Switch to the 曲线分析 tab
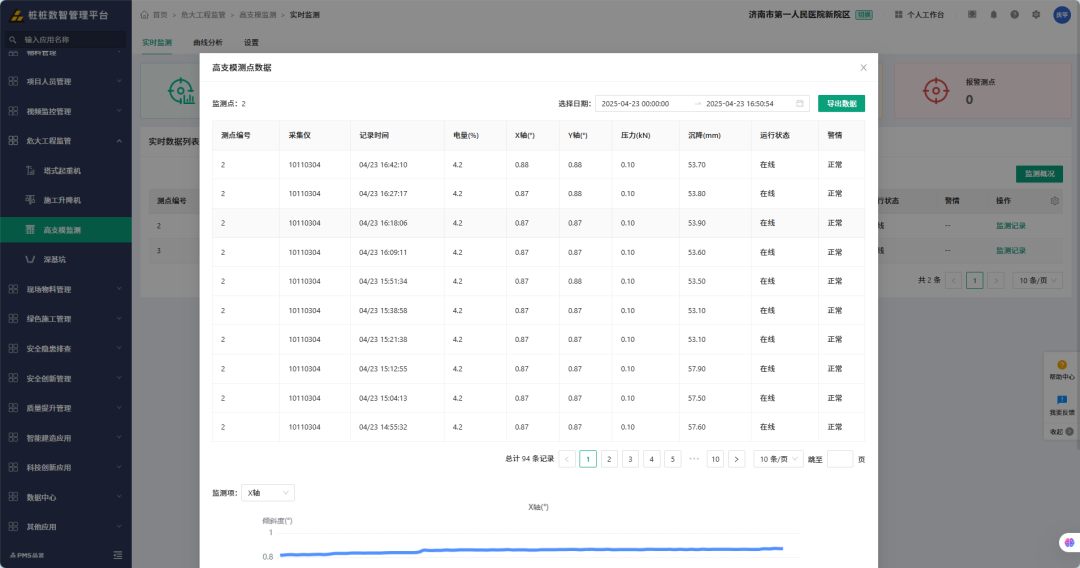1080x568 pixels. click(208, 43)
